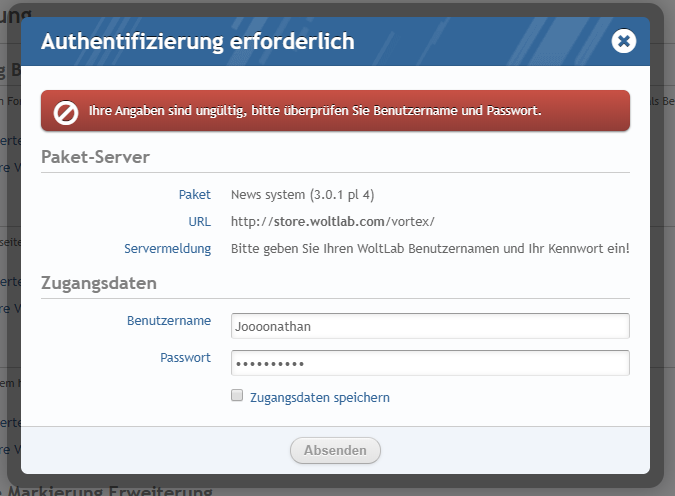
Task: Click the 'Zugangsdaten speichern' label text
Action: point(319,397)
